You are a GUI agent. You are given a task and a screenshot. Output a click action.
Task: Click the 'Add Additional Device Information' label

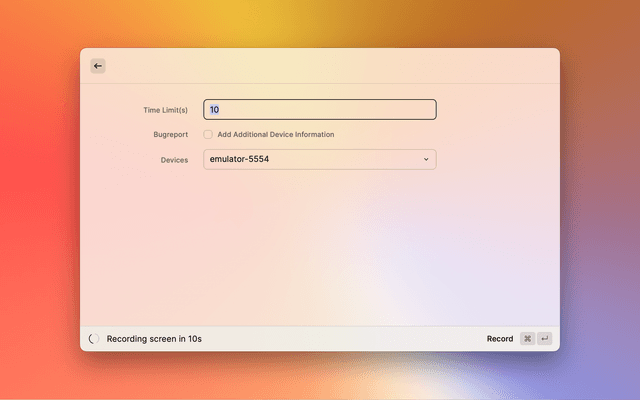pos(276,134)
